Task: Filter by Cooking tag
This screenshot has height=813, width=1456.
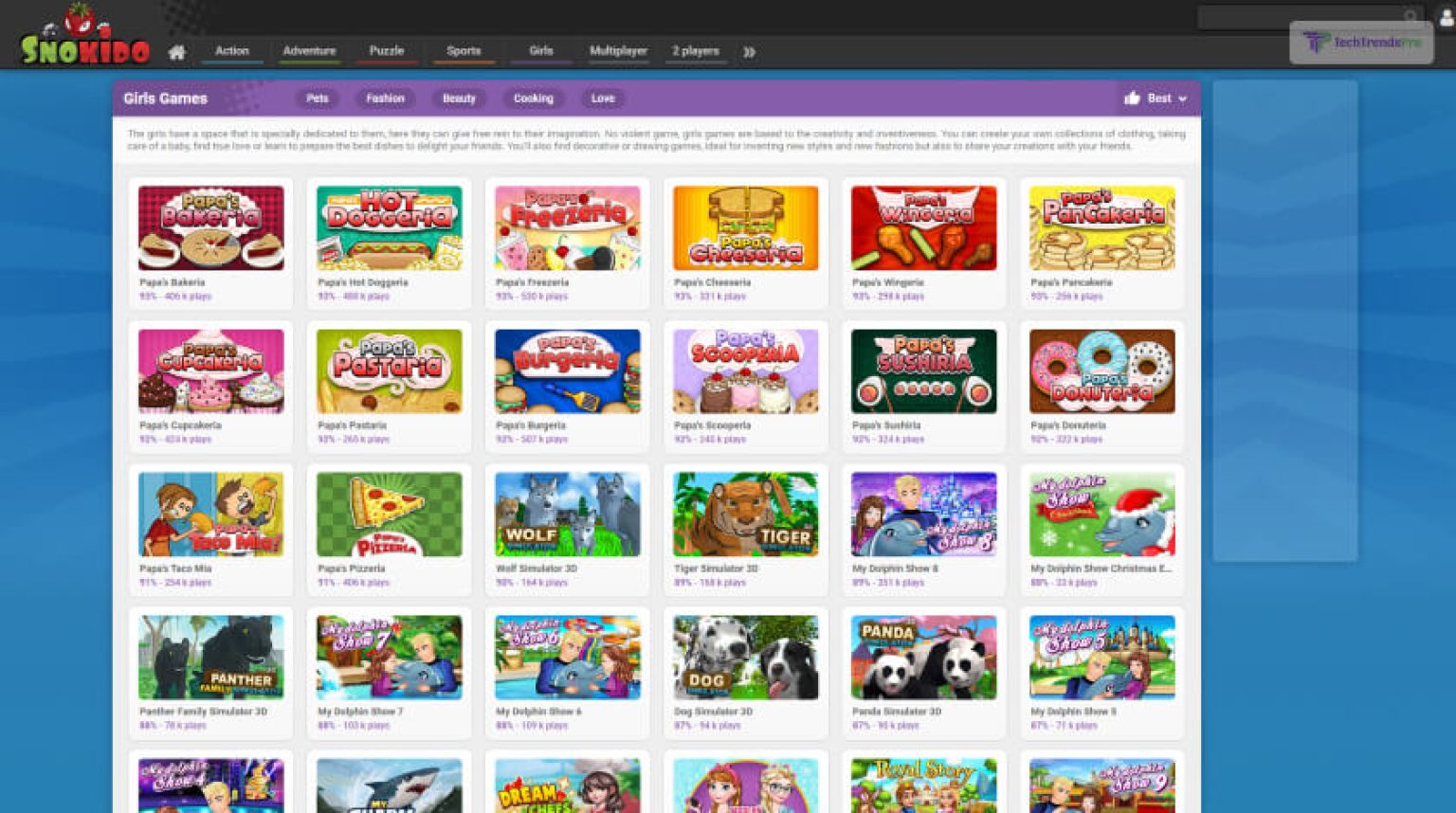Action: coord(534,99)
